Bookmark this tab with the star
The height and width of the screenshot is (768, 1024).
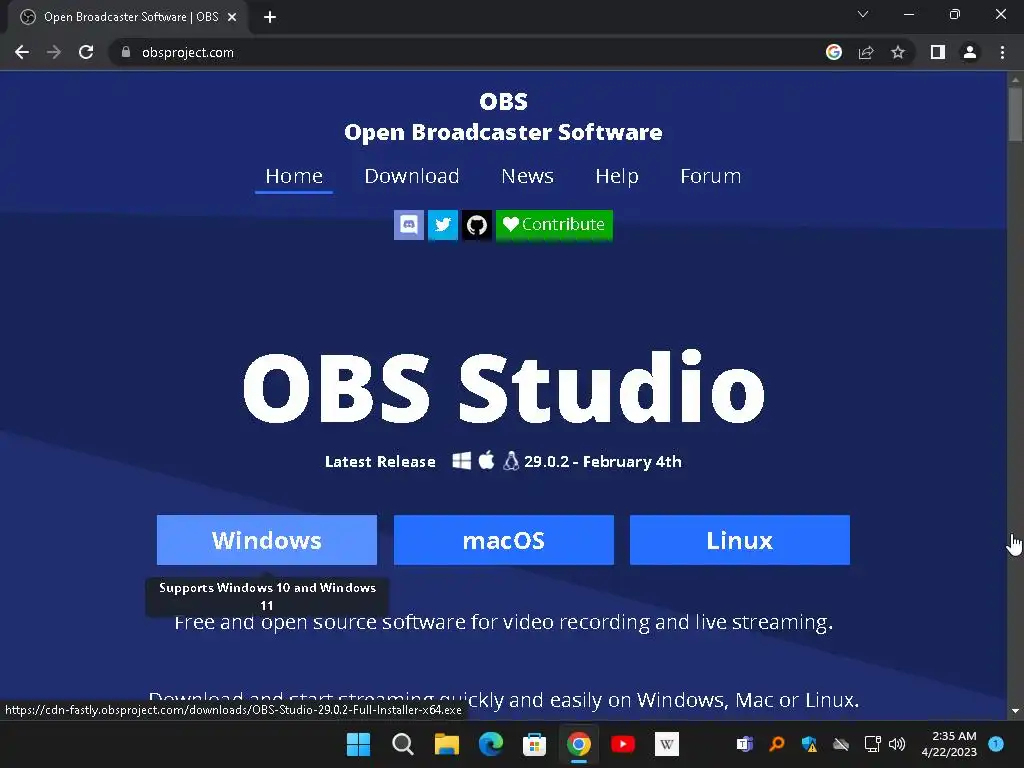tap(898, 52)
